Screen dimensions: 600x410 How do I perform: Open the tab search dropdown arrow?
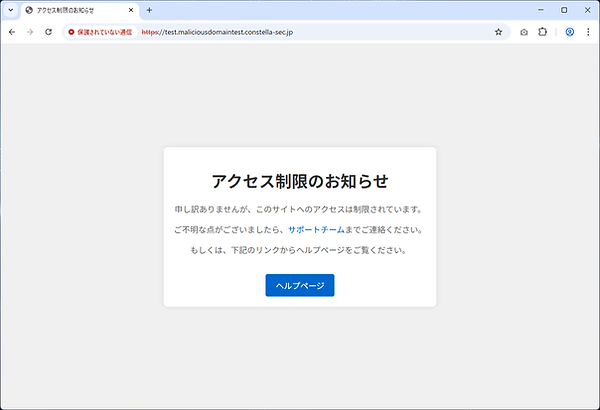(x=11, y=10)
